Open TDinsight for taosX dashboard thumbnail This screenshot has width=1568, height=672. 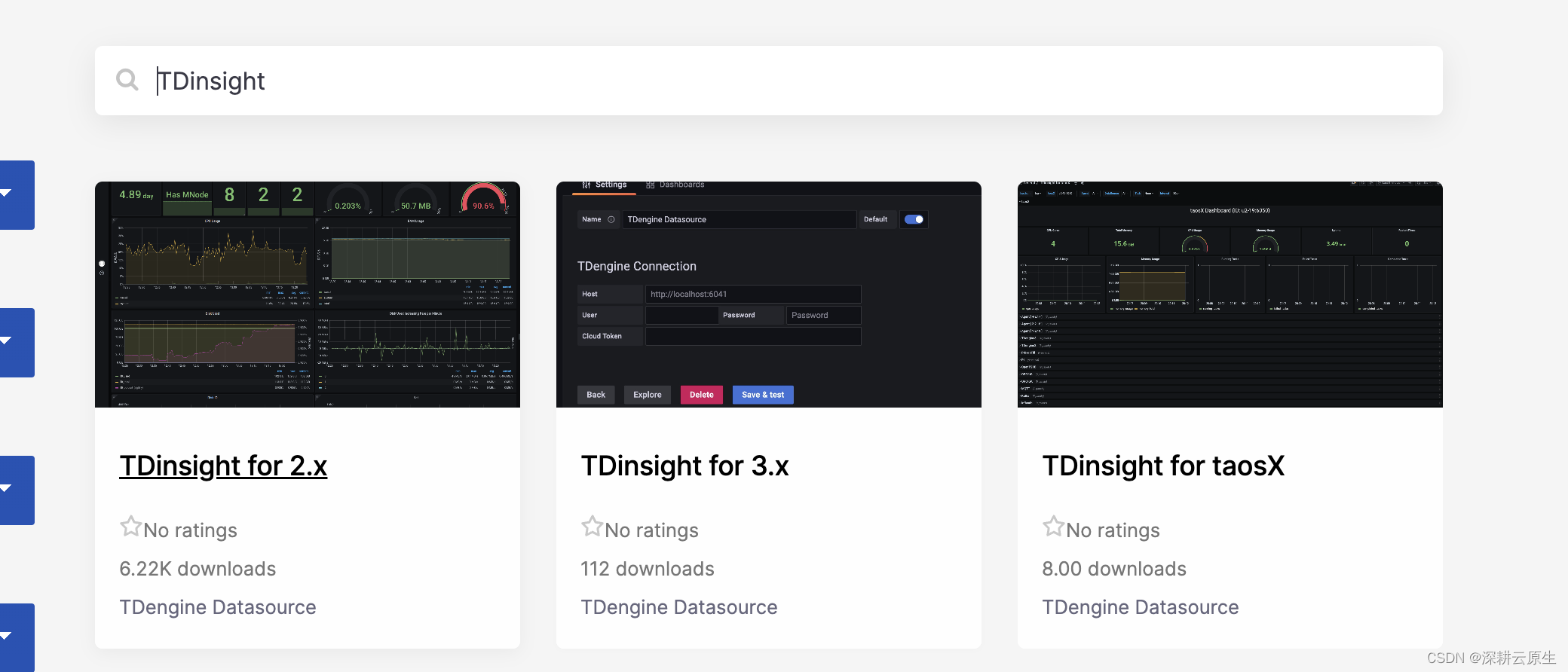(x=1230, y=295)
